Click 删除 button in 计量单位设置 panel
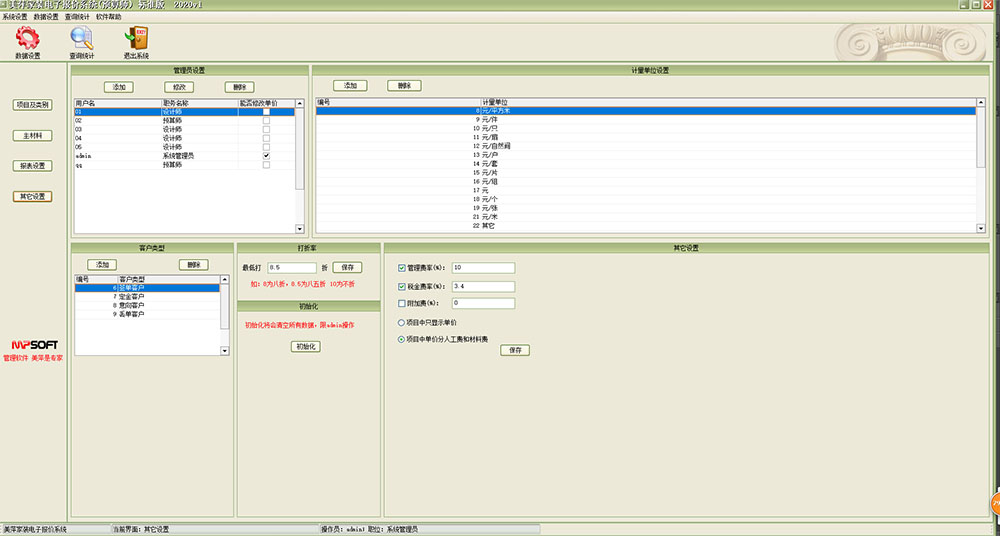Viewport: 1000px width, 536px height. point(404,86)
